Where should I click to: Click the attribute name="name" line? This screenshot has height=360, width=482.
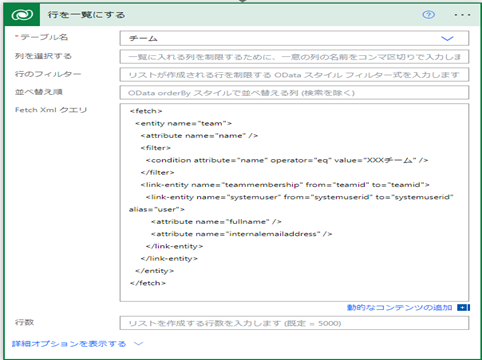199,136
